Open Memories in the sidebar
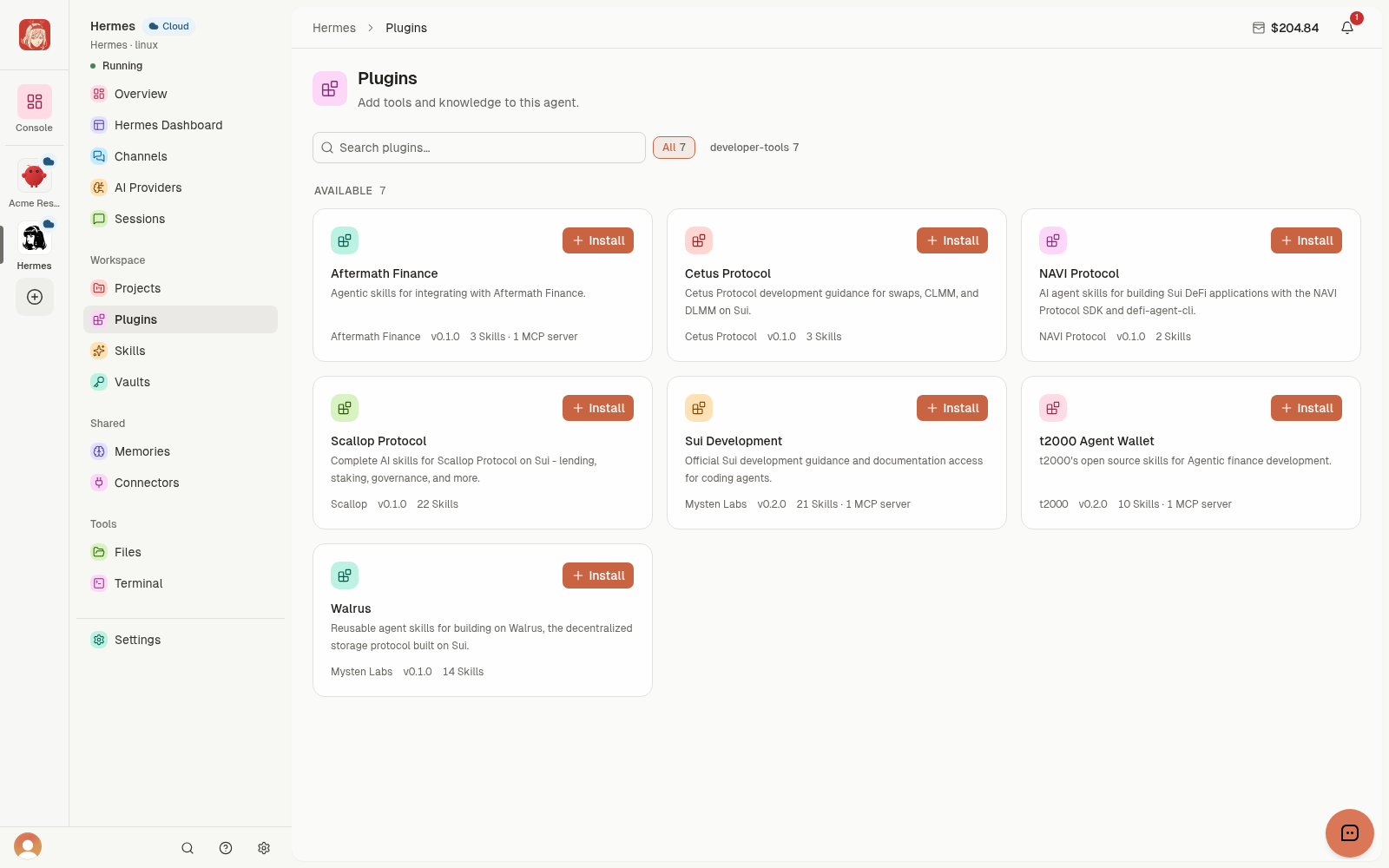Viewport: 1389px width, 868px height. (x=181, y=451)
